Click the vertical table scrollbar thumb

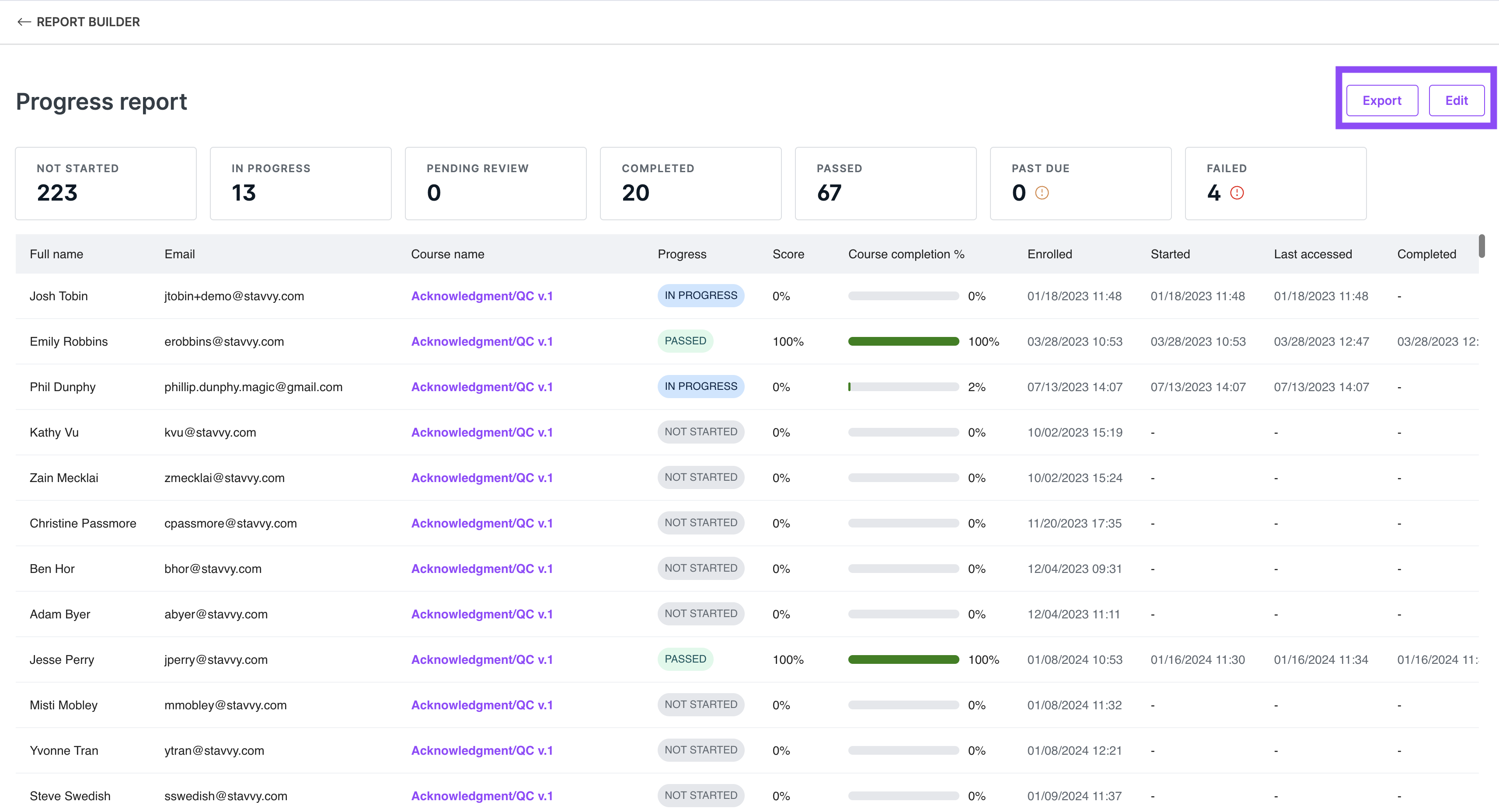click(1482, 246)
